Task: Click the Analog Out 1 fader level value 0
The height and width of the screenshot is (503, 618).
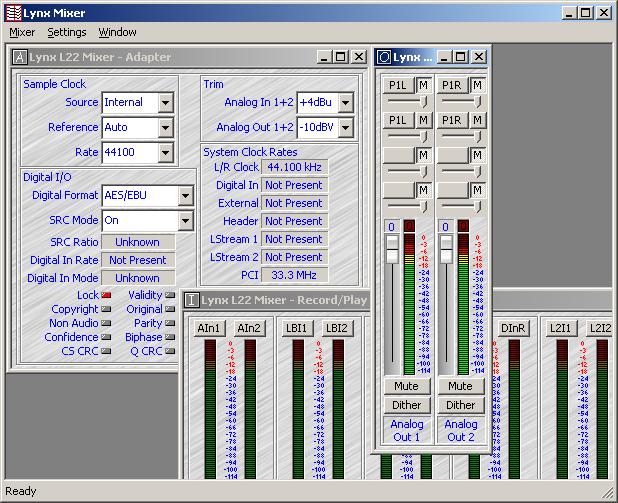Action: 392,227
